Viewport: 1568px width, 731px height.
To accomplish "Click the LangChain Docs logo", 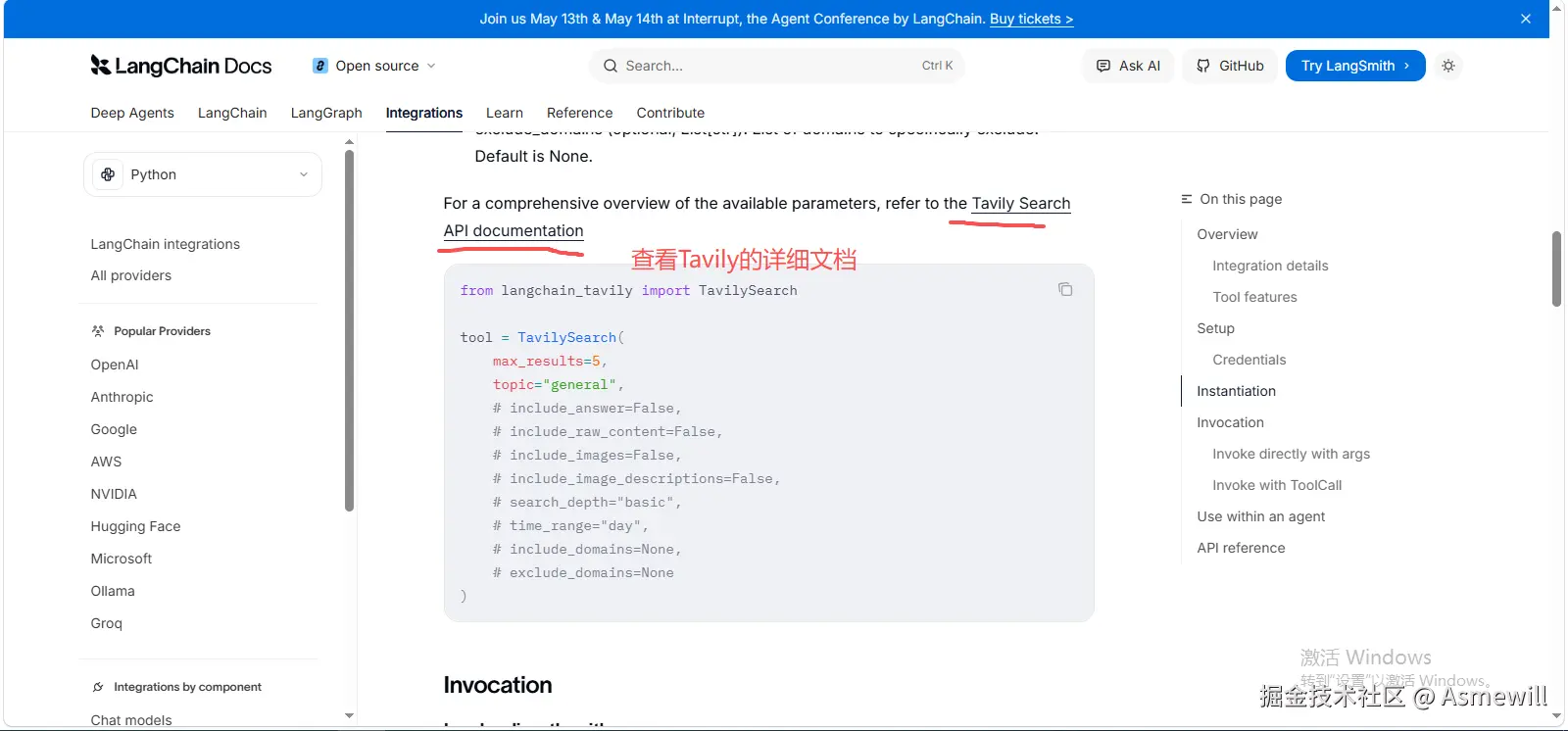I will [x=181, y=66].
